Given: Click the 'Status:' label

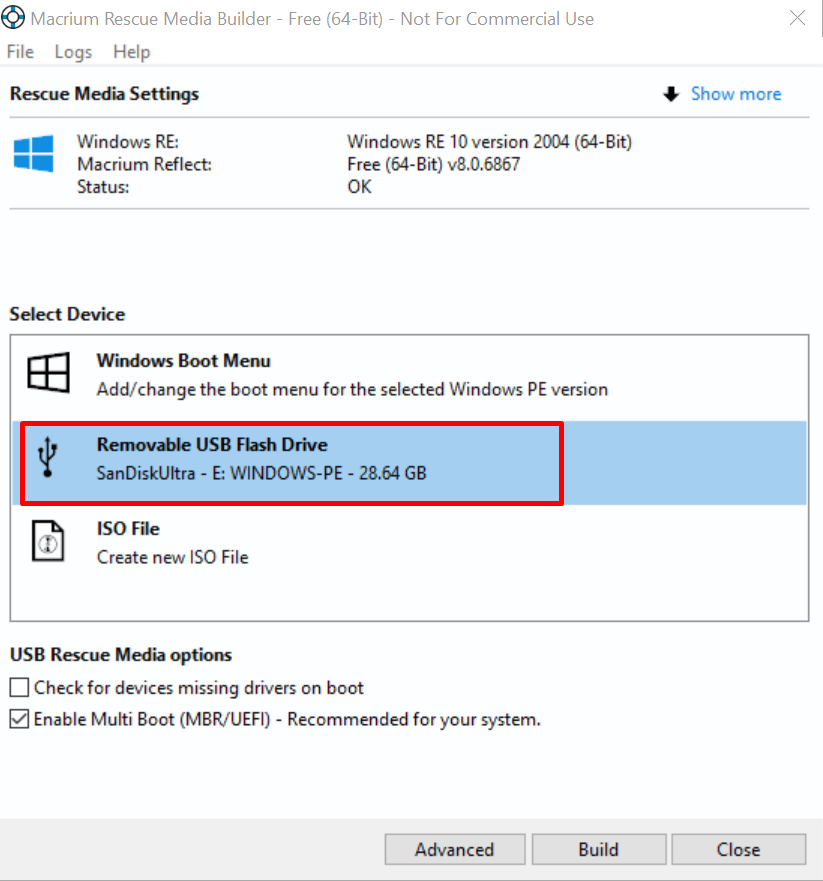Looking at the screenshot, I should [103, 187].
